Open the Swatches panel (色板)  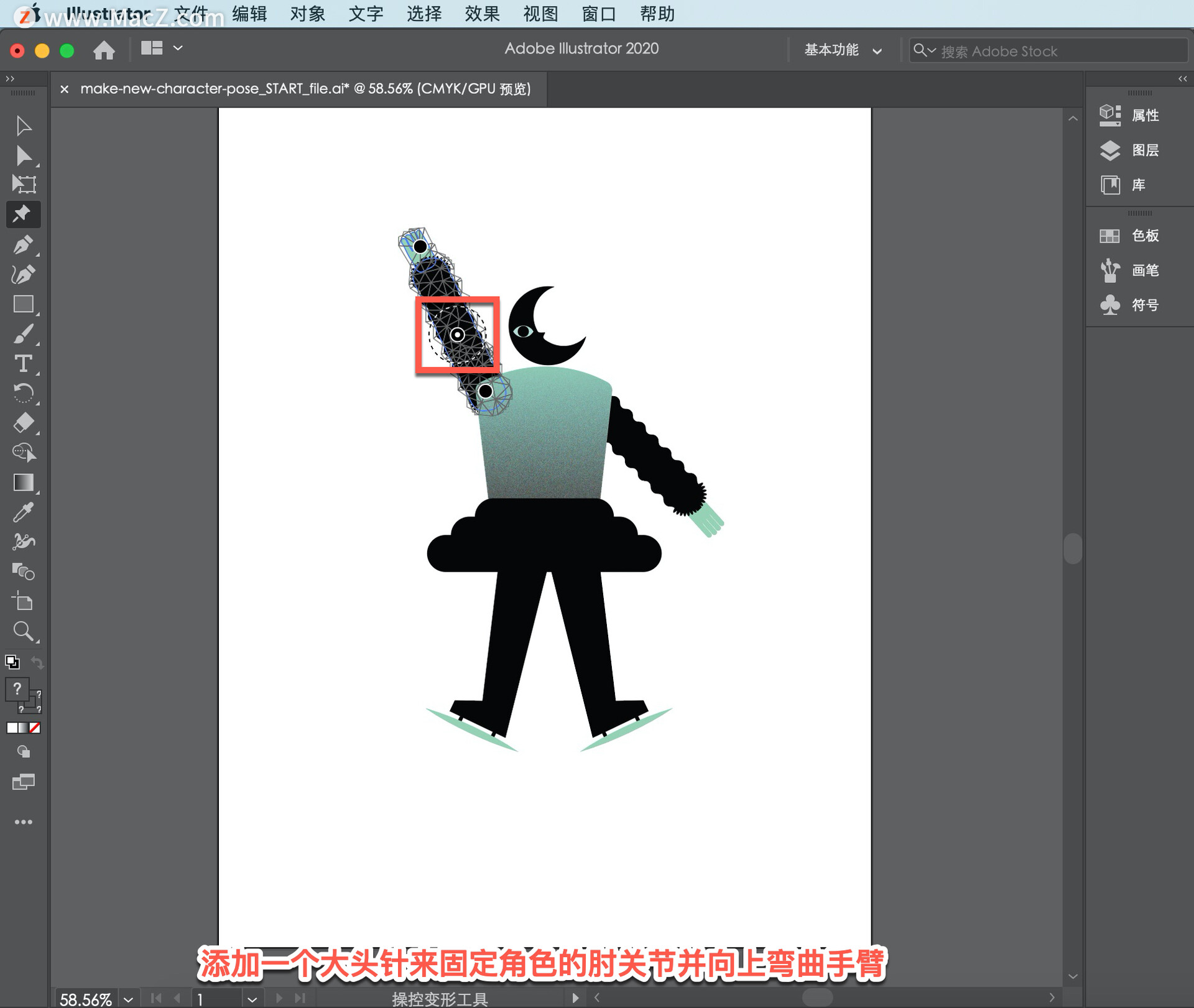click(1130, 236)
